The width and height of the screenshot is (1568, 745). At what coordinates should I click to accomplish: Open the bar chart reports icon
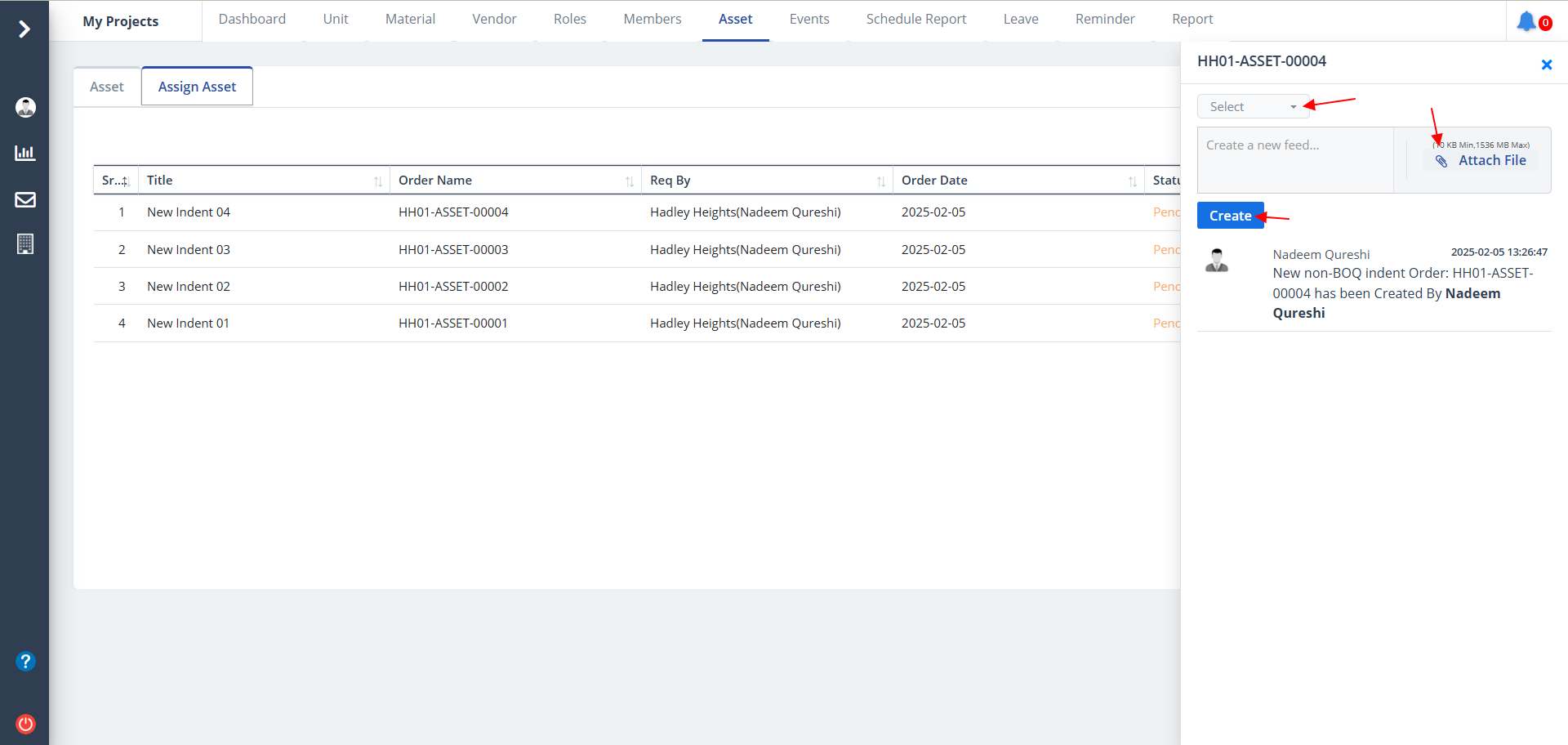click(25, 153)
